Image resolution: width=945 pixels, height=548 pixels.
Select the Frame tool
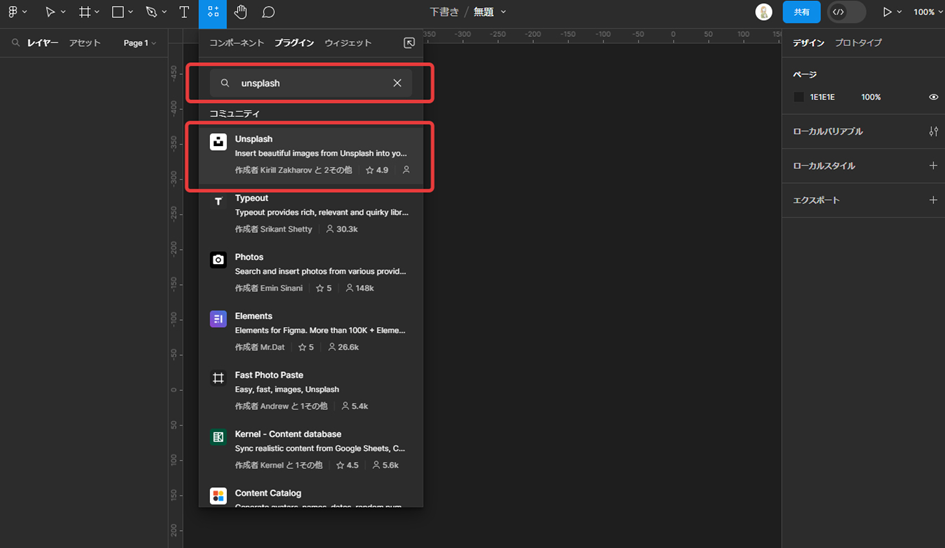(x=85, y=12)
